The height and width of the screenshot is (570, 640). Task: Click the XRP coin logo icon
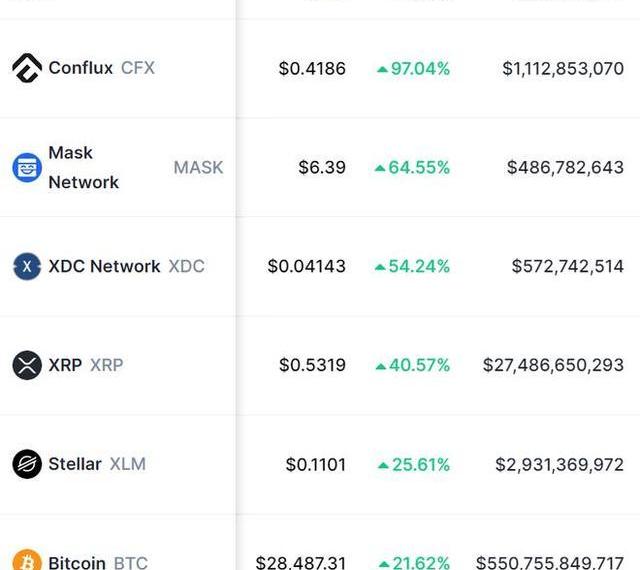pyautogui.click(x=27, y=365)
